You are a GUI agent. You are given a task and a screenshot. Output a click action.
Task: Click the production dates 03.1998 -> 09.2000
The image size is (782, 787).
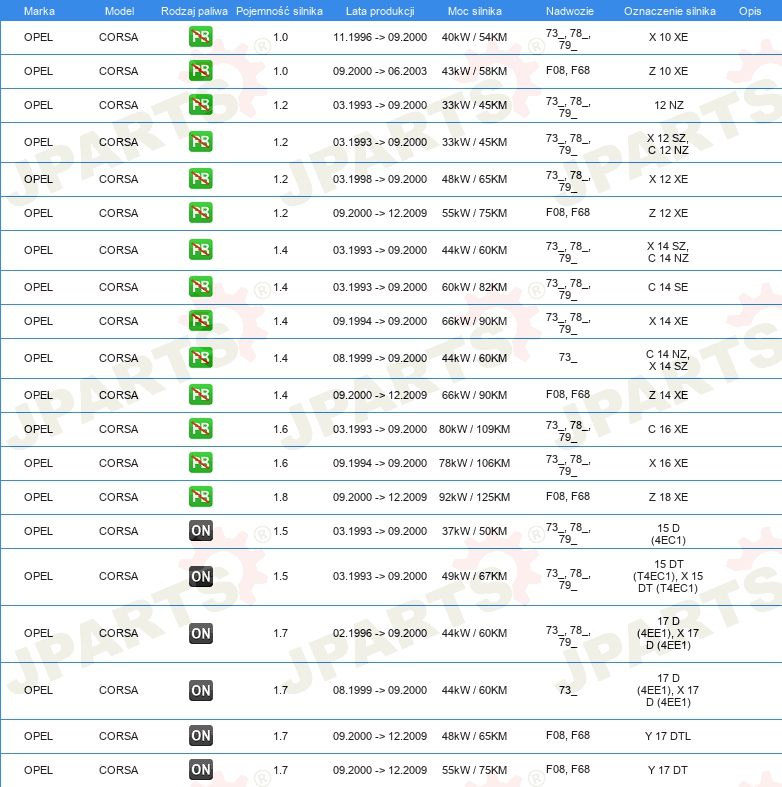click(380, 179)
